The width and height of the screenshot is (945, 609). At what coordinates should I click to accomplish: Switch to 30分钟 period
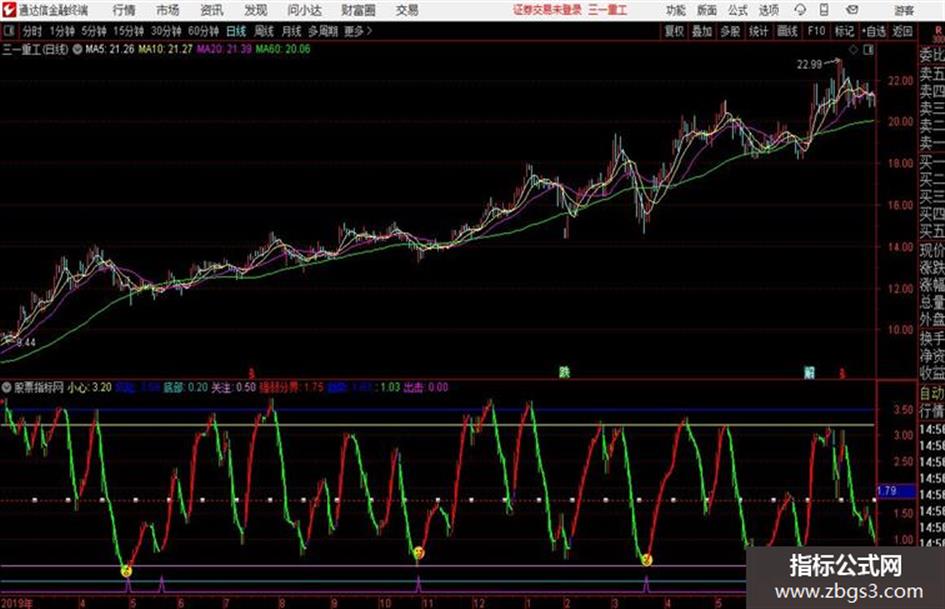(x=166, y=31)
